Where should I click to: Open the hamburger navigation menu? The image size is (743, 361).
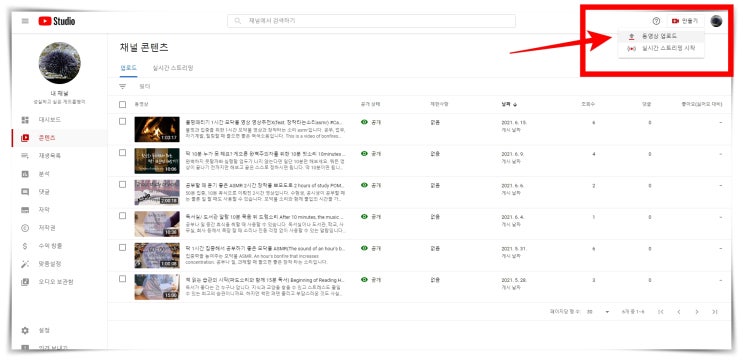point(25,21)
